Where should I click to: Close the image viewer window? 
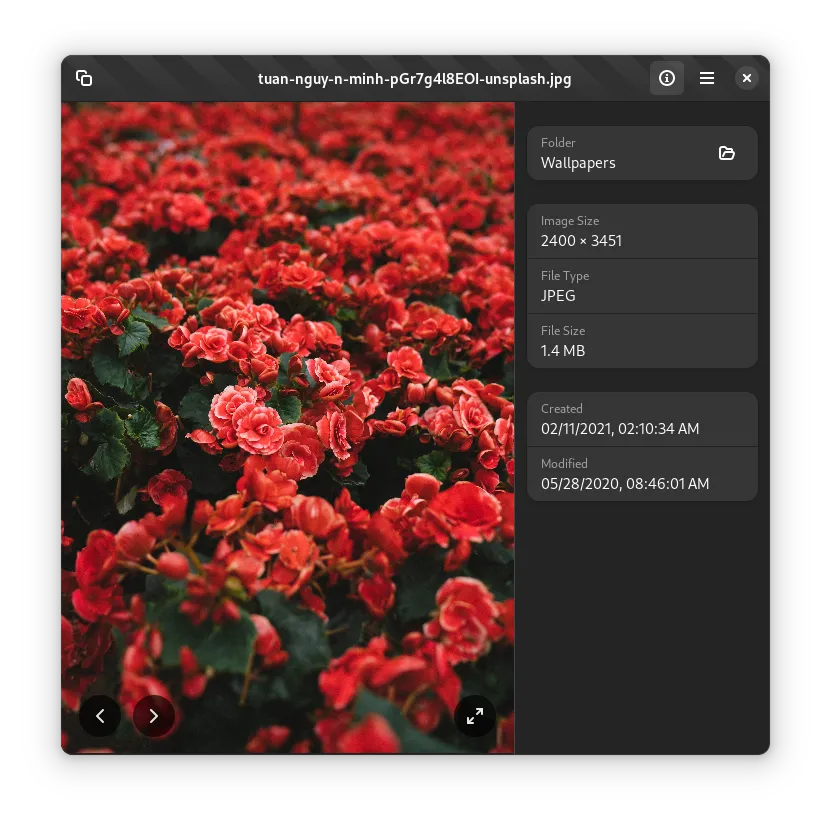click(x=746, y=78)
